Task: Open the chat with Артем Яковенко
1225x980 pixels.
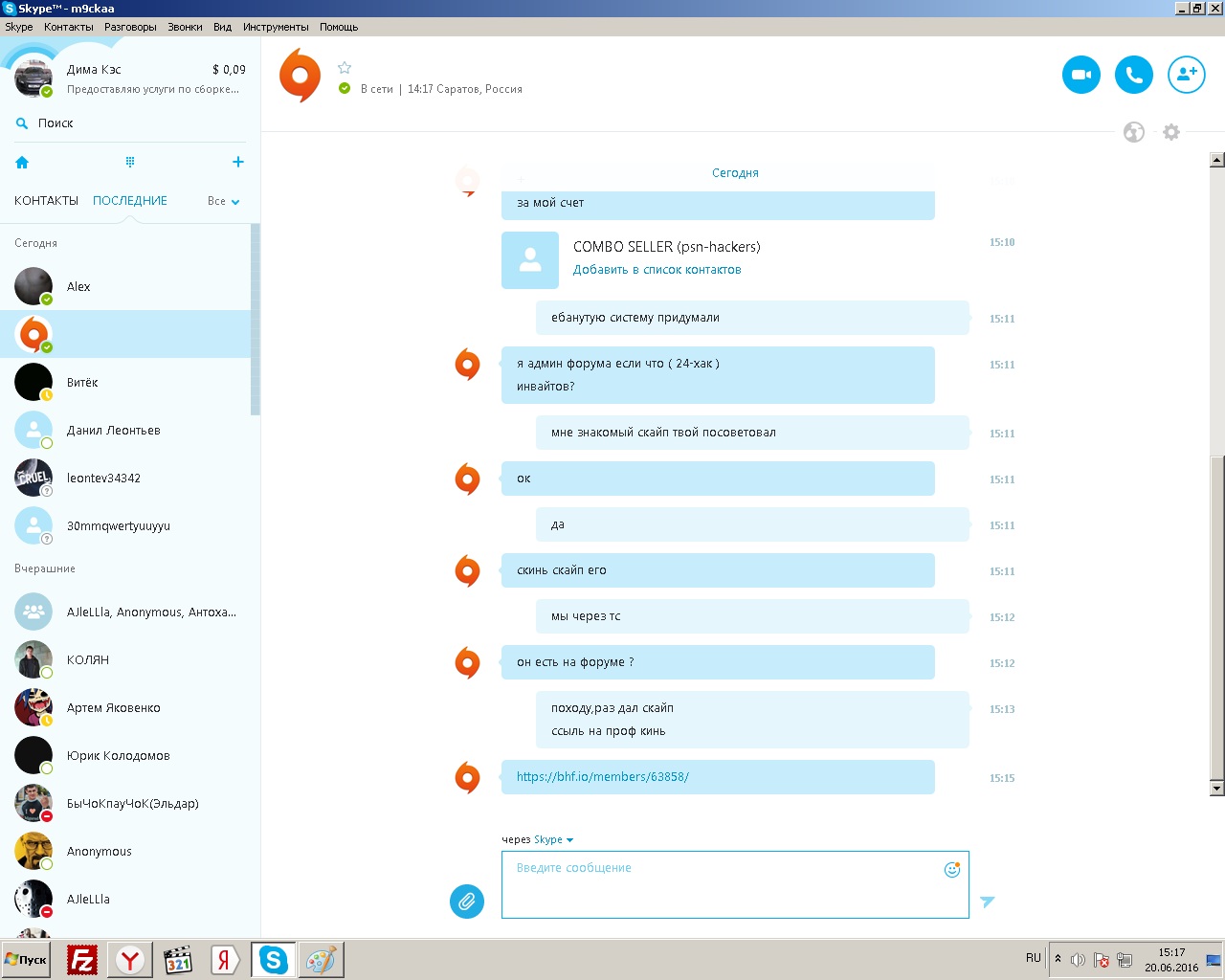Action: [124, 707]
